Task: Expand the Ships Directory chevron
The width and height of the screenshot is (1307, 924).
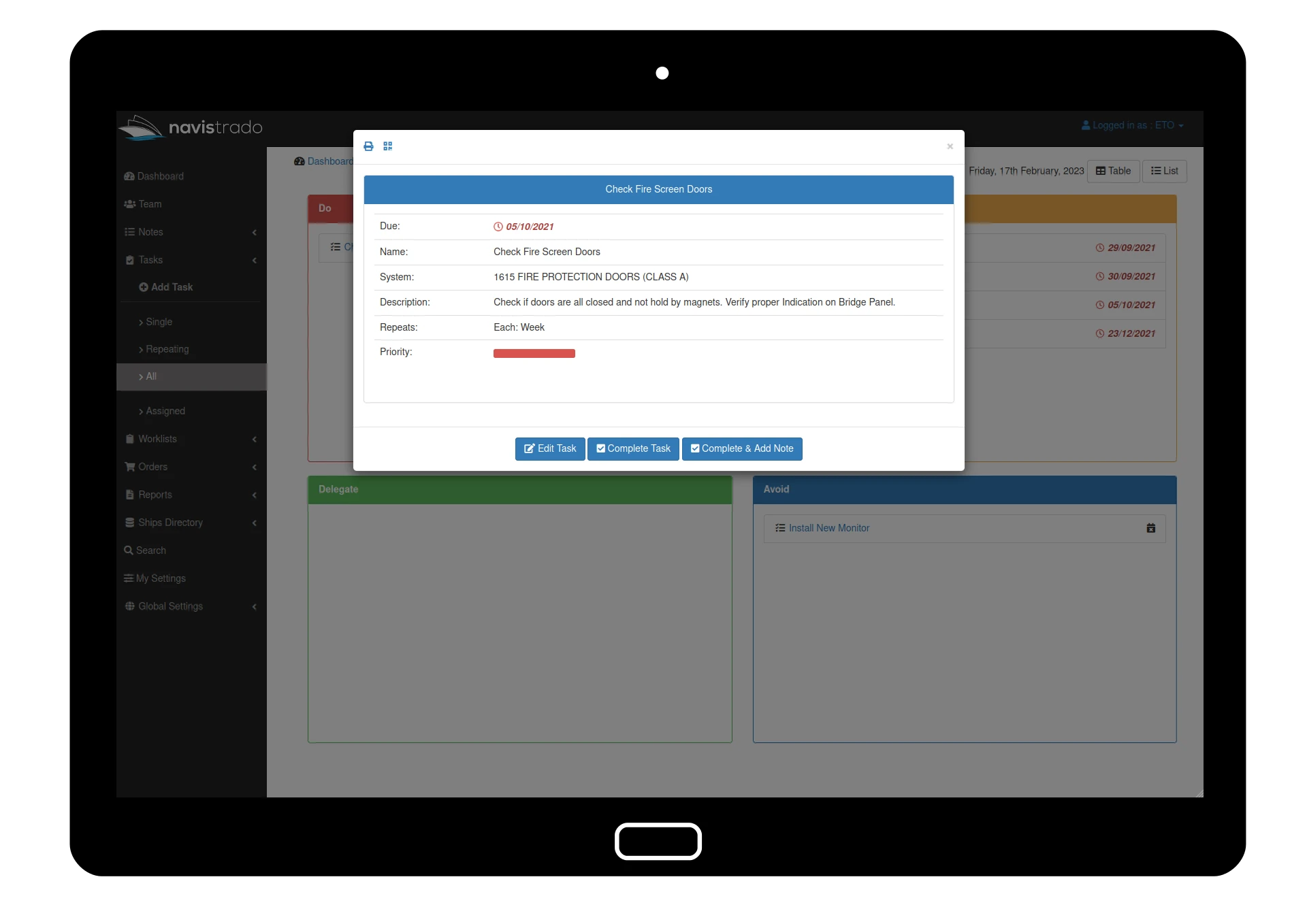Action: pyautogui.click(x=255, y=523)
